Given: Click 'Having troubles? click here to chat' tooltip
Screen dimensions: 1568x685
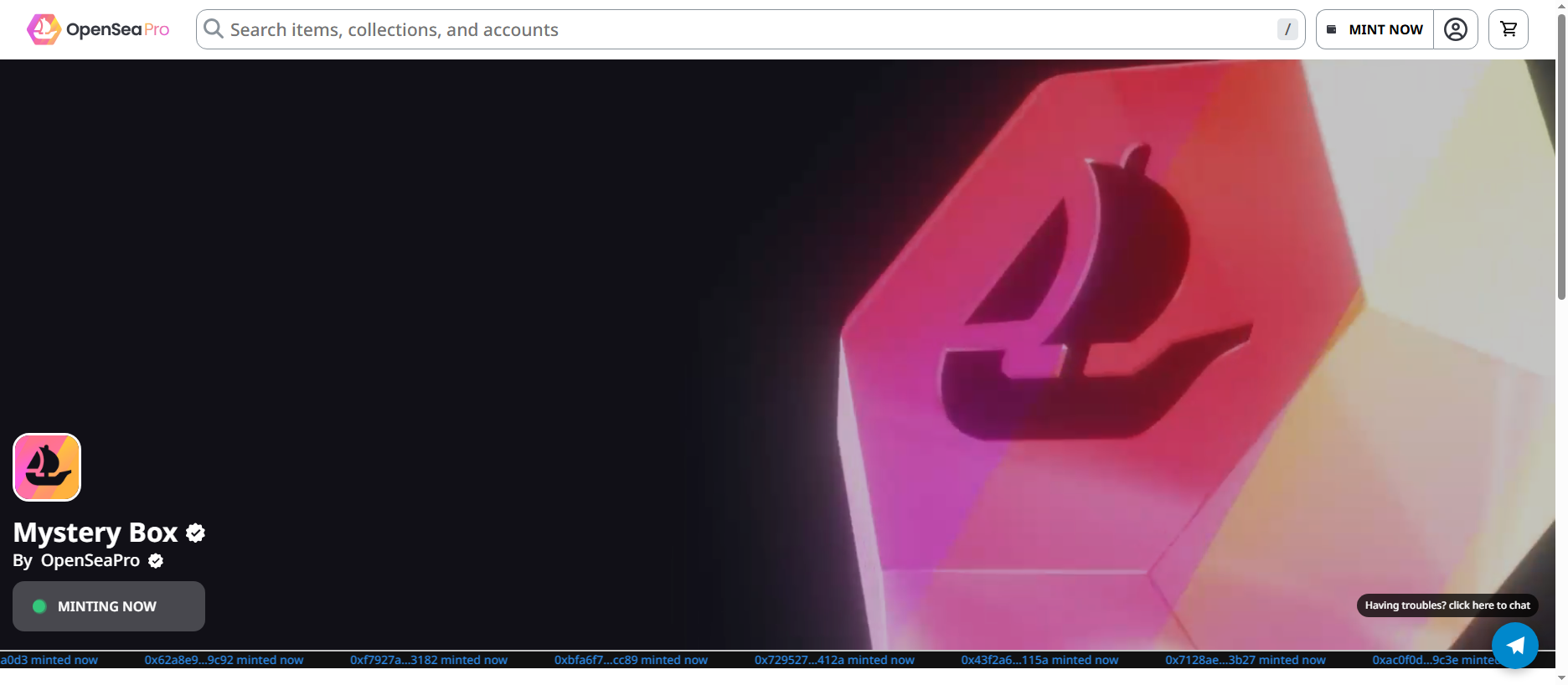Looking at the screenshot, I should tap(1447, 605).
